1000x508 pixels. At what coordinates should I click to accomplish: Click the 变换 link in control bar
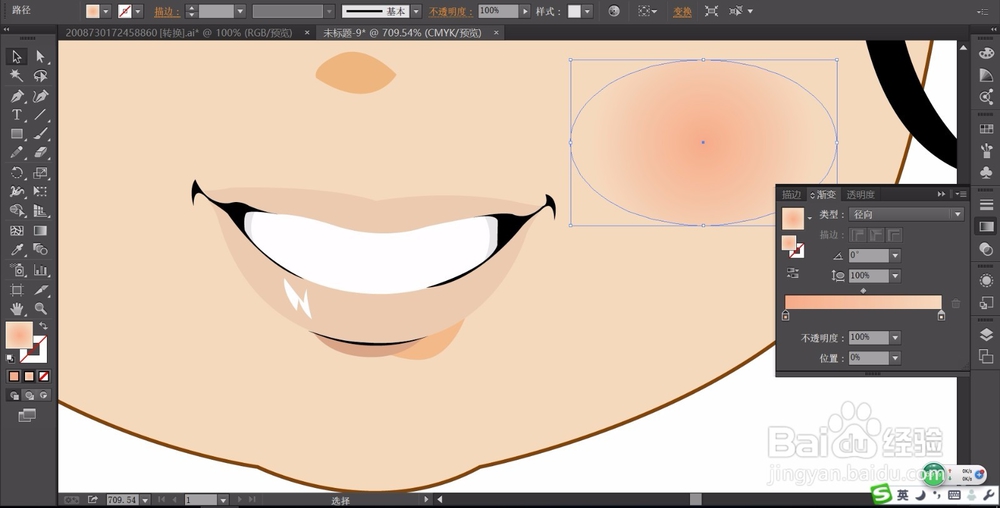click(x=682, y=11)
